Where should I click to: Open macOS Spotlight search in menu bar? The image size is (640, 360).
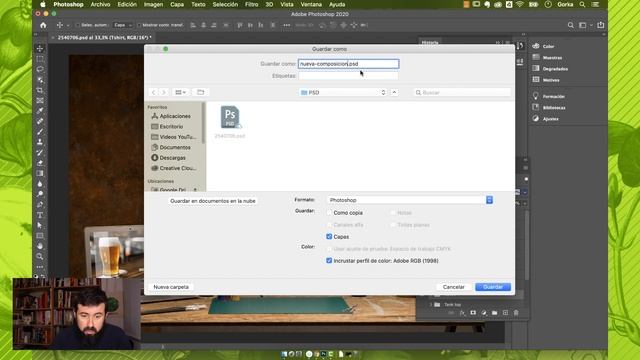[x=582, y=4]
